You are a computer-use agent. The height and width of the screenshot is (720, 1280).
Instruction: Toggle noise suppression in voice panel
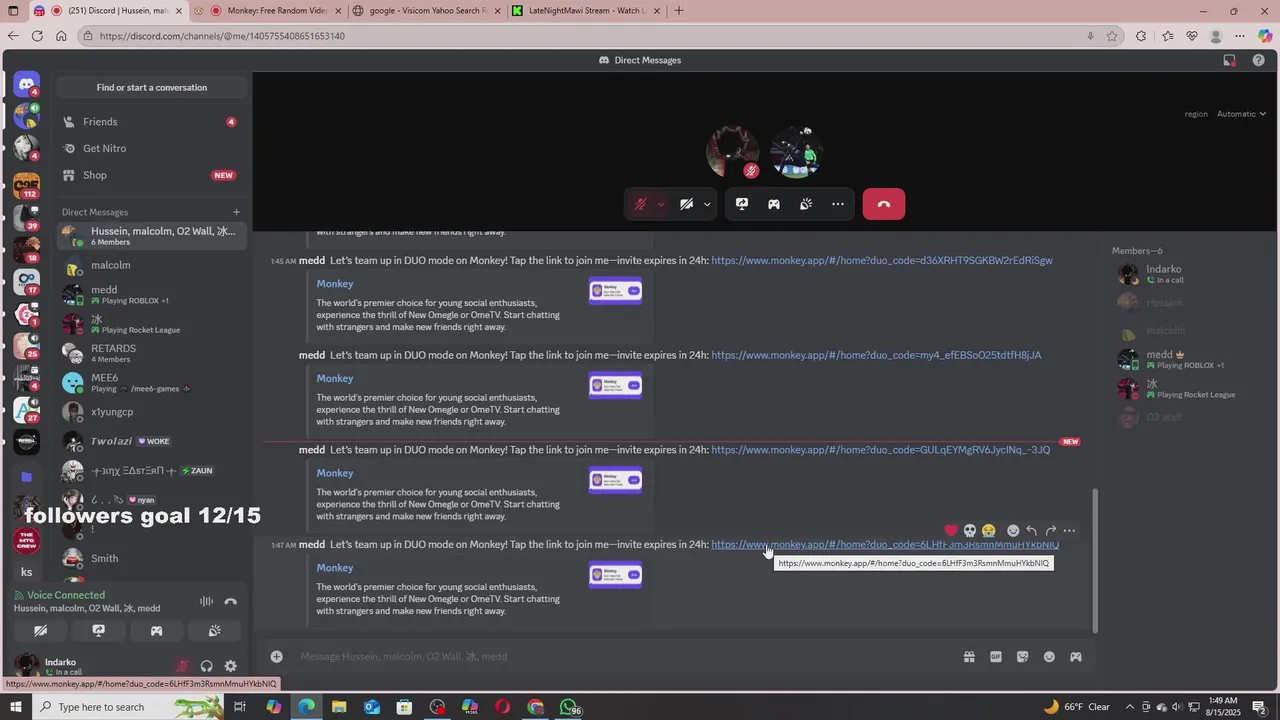coord(206,601)
